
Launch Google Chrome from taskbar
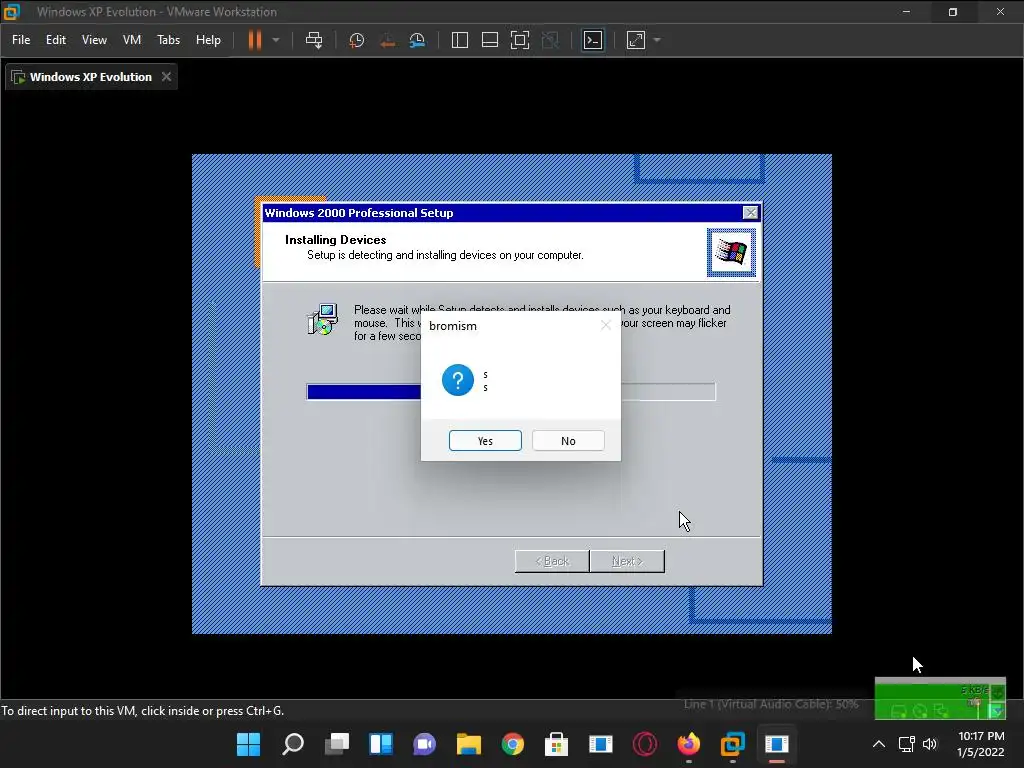point(513,744)
